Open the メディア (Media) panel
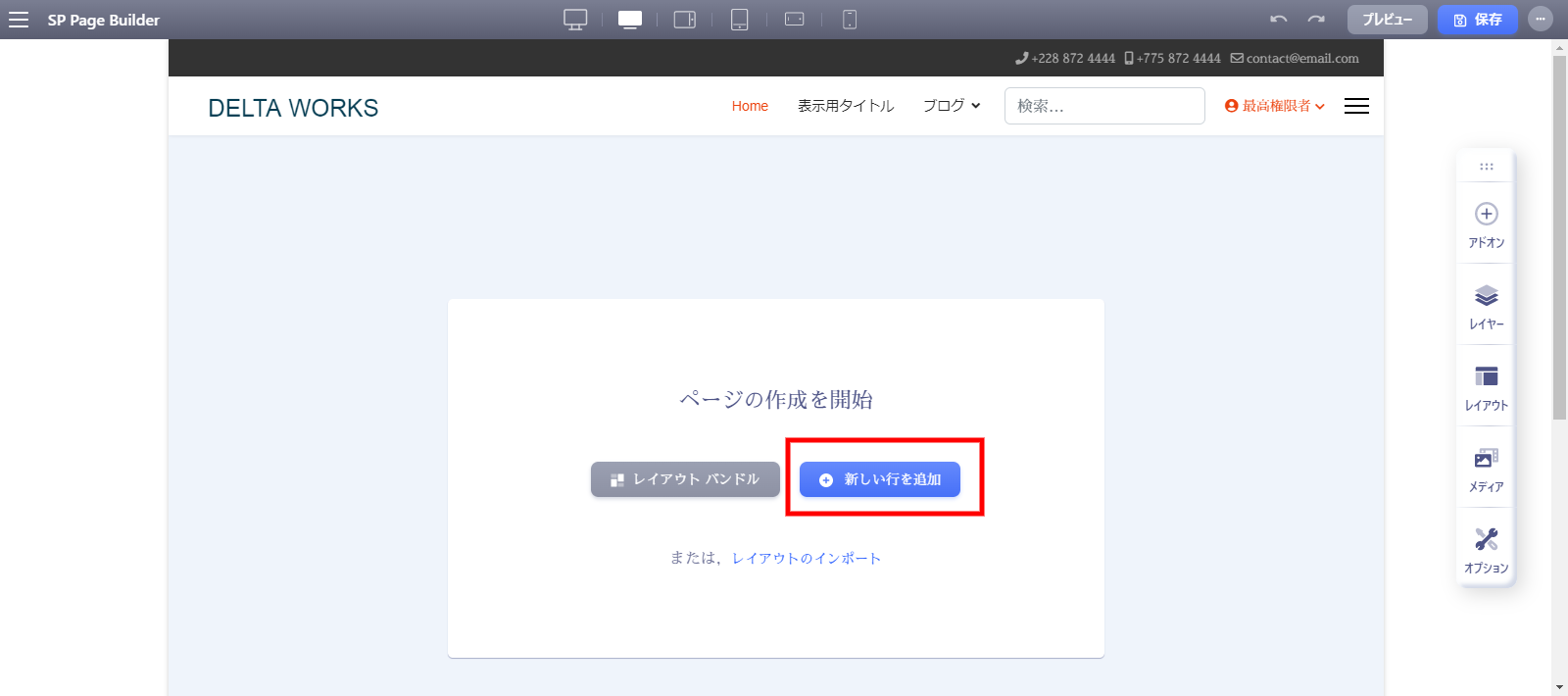The height and width of the screenshot is (696, 1568). coord(1486,469)
